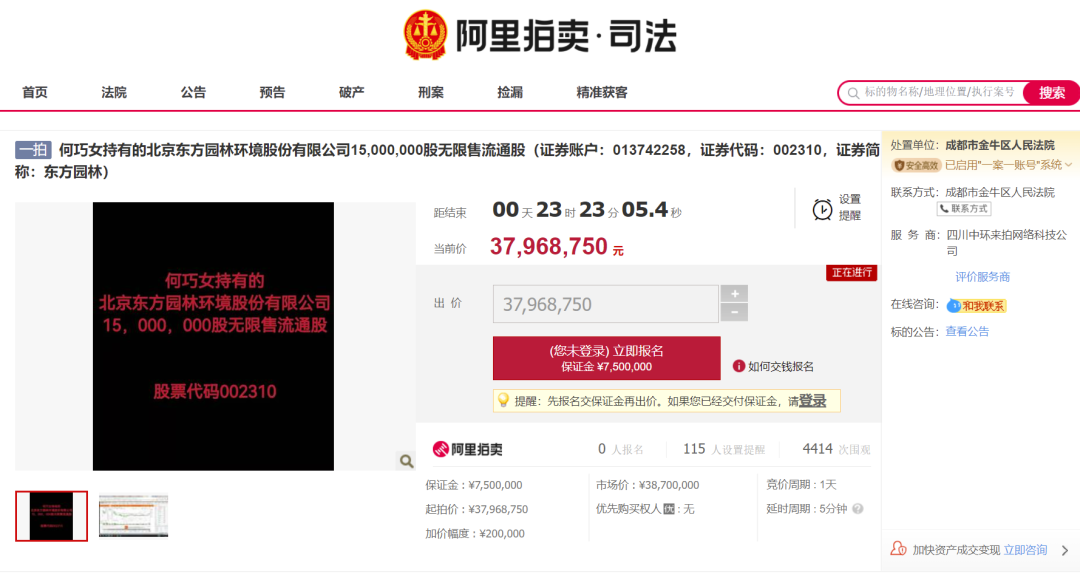Open the 查看公告 link
Screen dimensions: 1080x583
click(x=967, y=331)
